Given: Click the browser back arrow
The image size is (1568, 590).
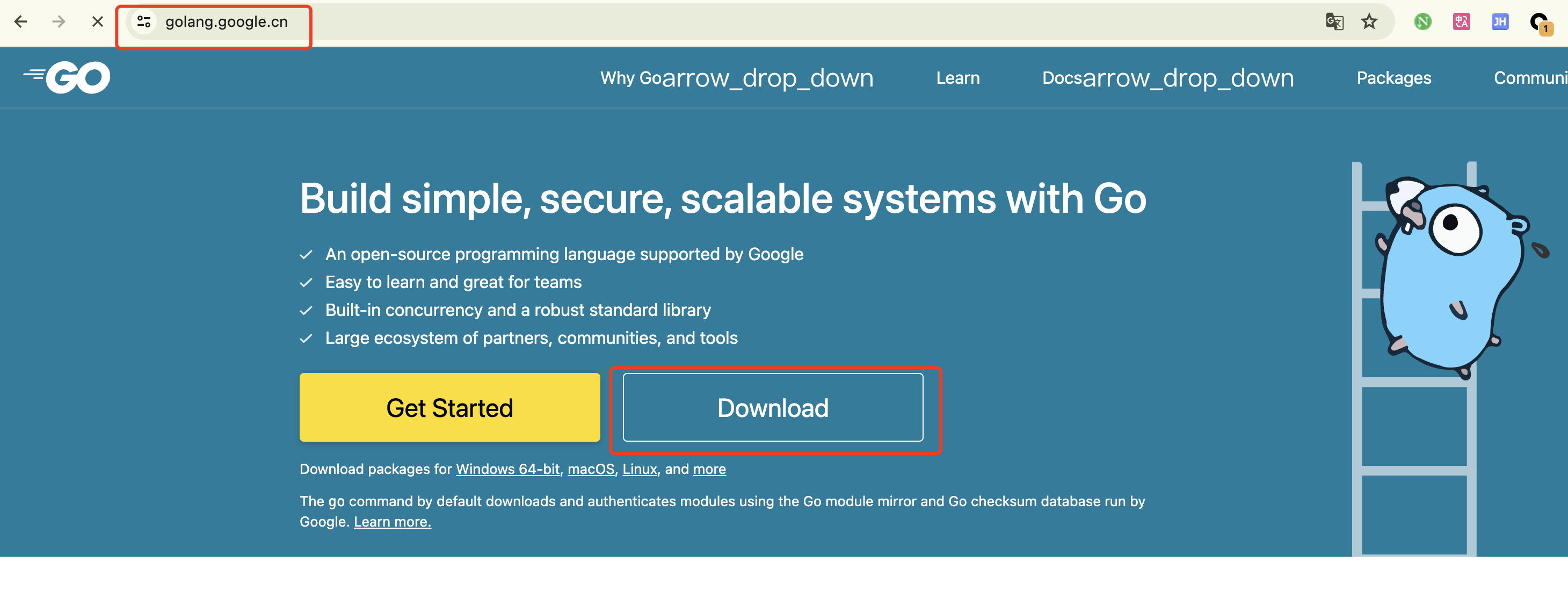Looking at the screenshot, I should point(21,22).
